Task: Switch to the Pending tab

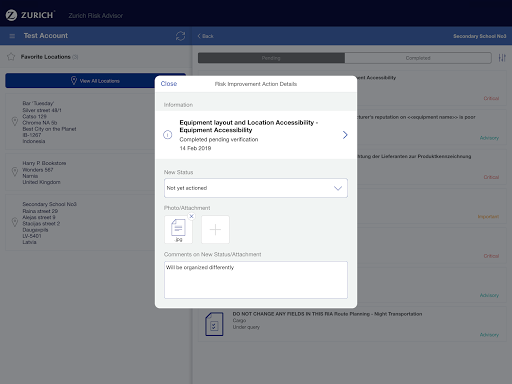Action: click(x=271, y=58)
